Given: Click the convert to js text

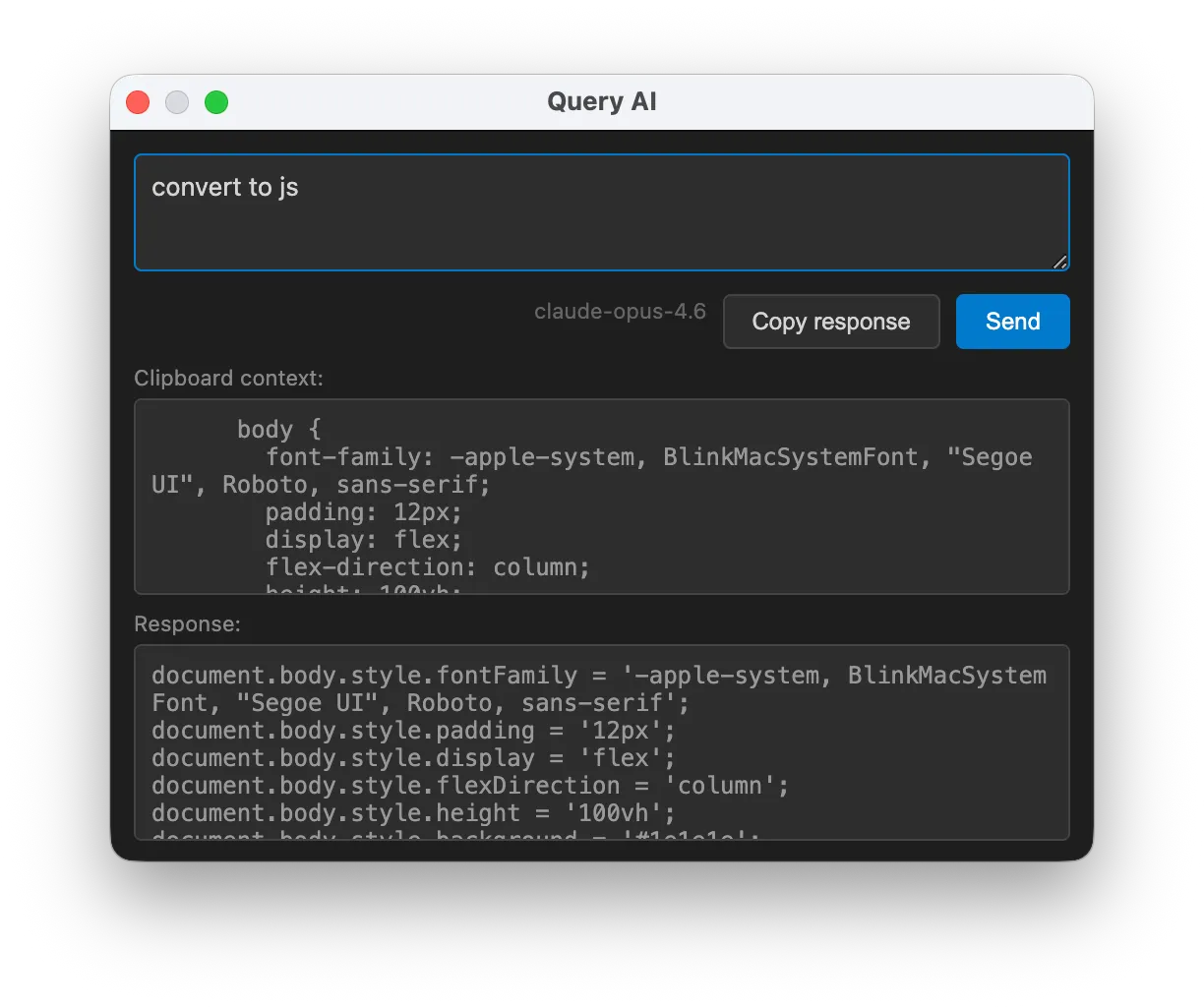Looking at the screenshot, I should [224, 187].
